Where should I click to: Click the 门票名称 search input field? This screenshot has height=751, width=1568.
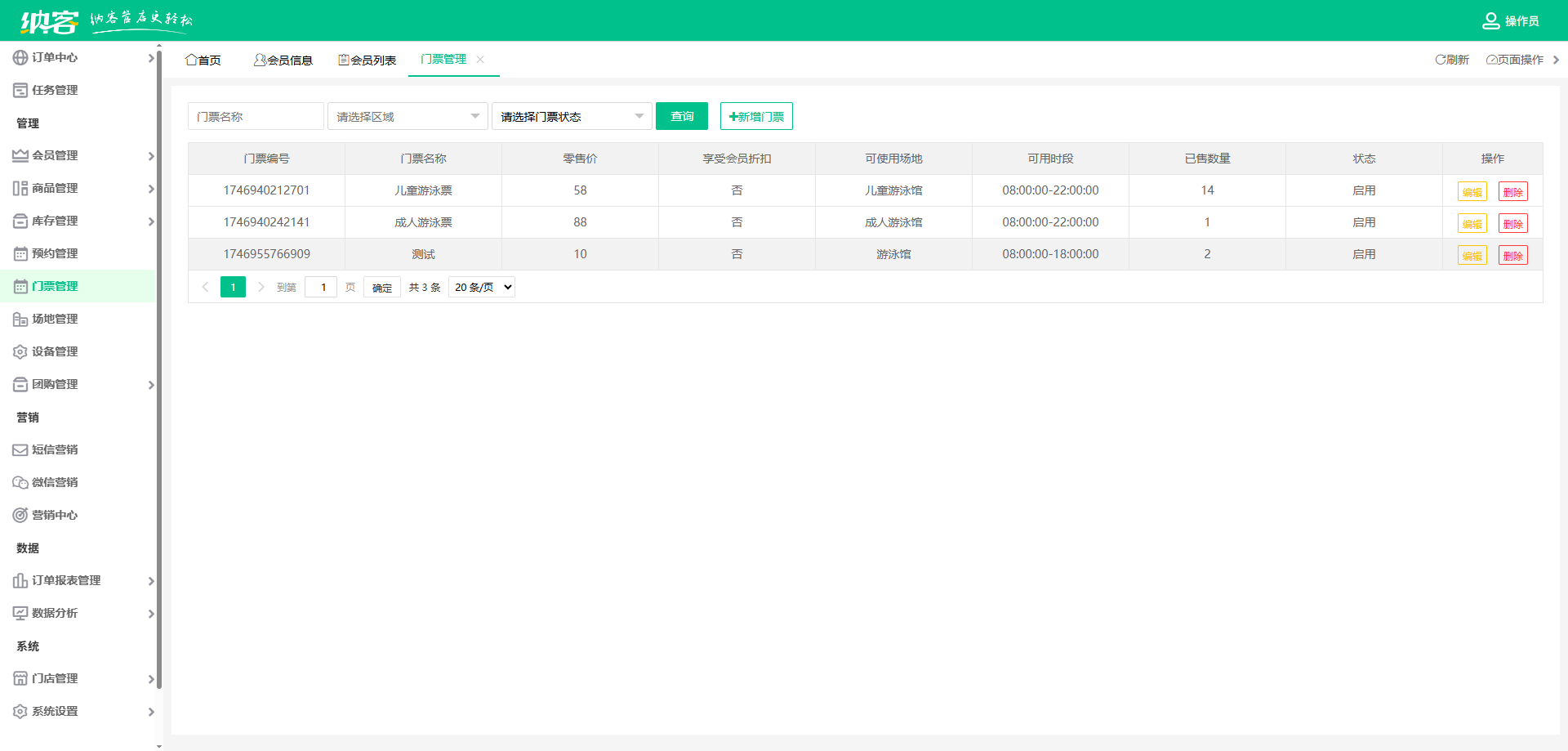[x=256, y=116]
